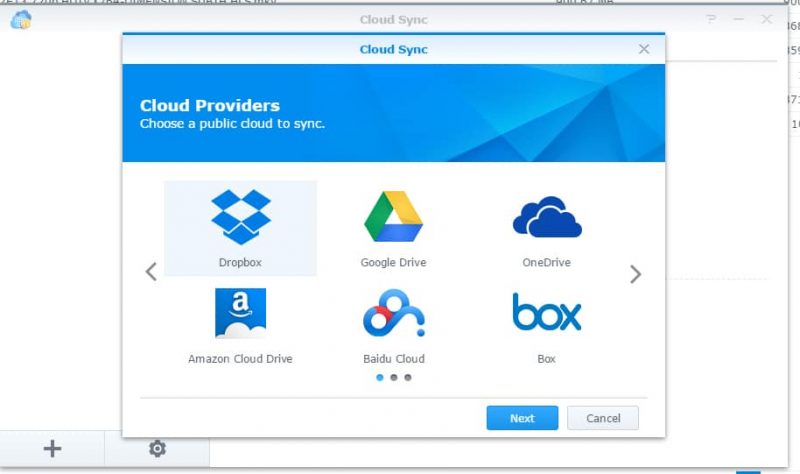Minimize the Cloud Sync main window
This screenshot has width=800, height=474.
point(738,19)
